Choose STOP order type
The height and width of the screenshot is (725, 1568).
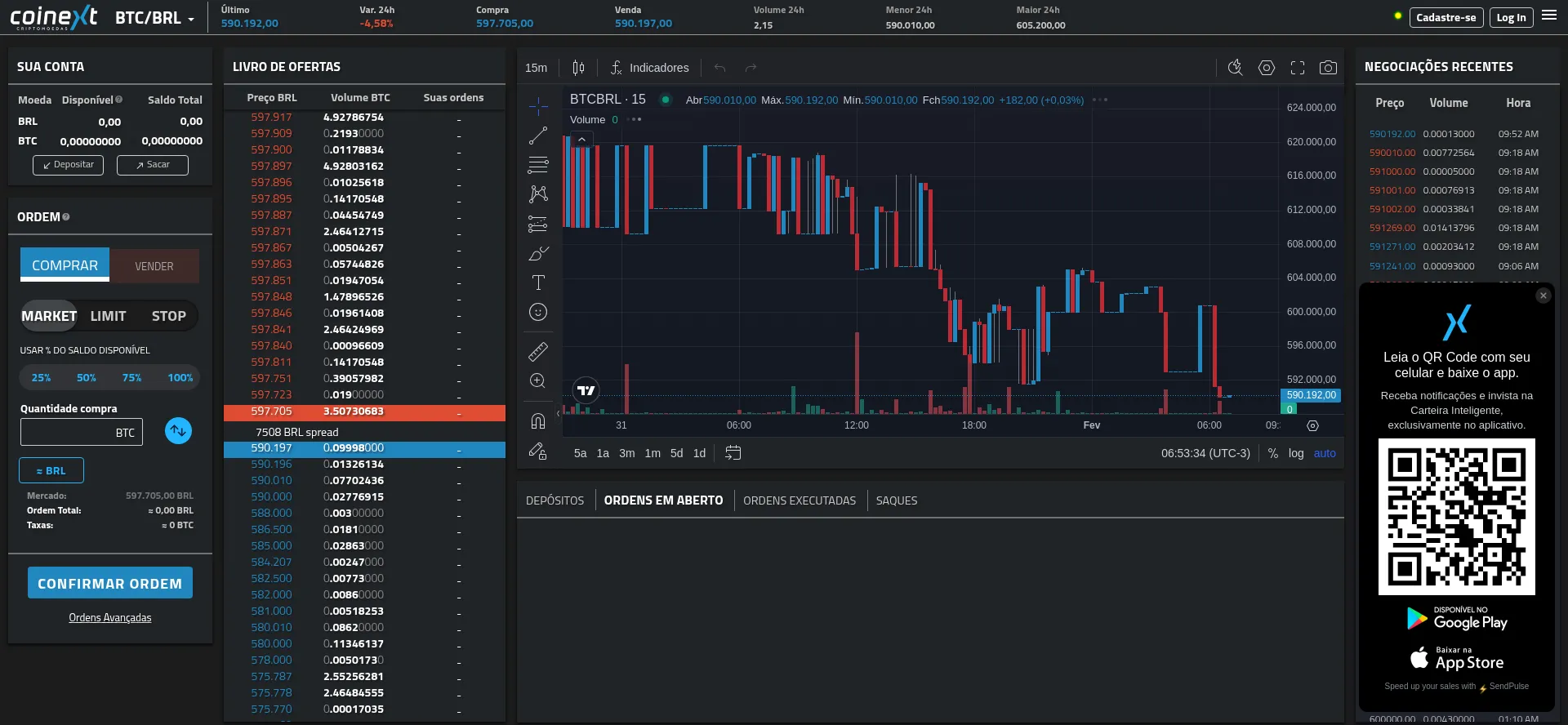(x=169, y=316)
